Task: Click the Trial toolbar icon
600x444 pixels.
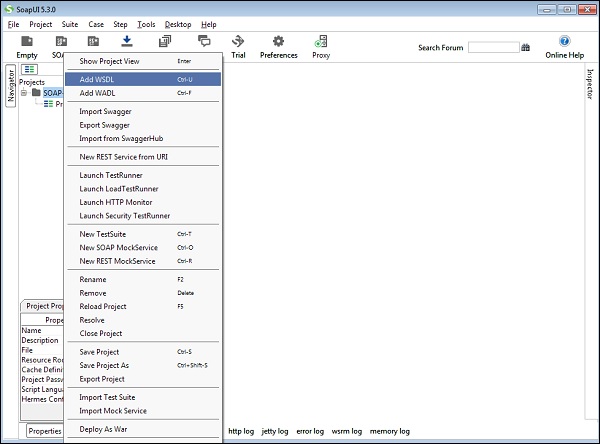Action: (238, 42)
